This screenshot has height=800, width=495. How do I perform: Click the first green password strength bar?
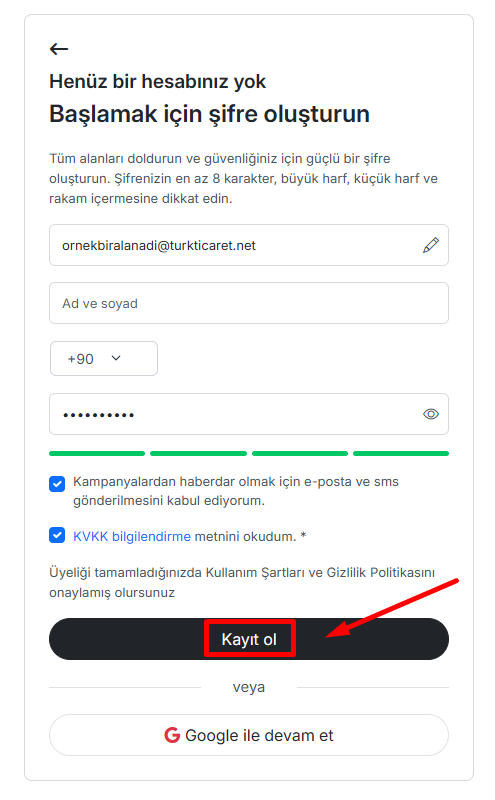[97, 453]
